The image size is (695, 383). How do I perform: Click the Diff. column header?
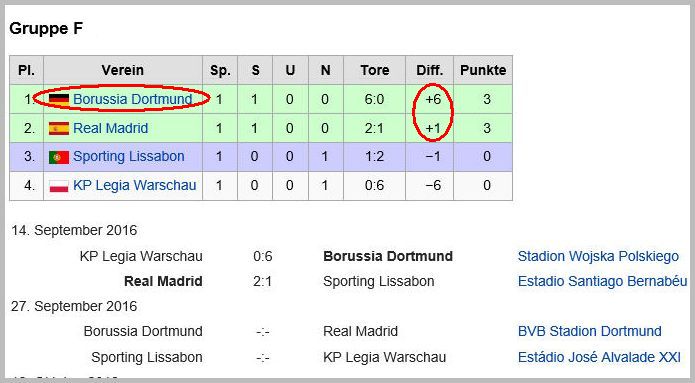pos(429,70)
